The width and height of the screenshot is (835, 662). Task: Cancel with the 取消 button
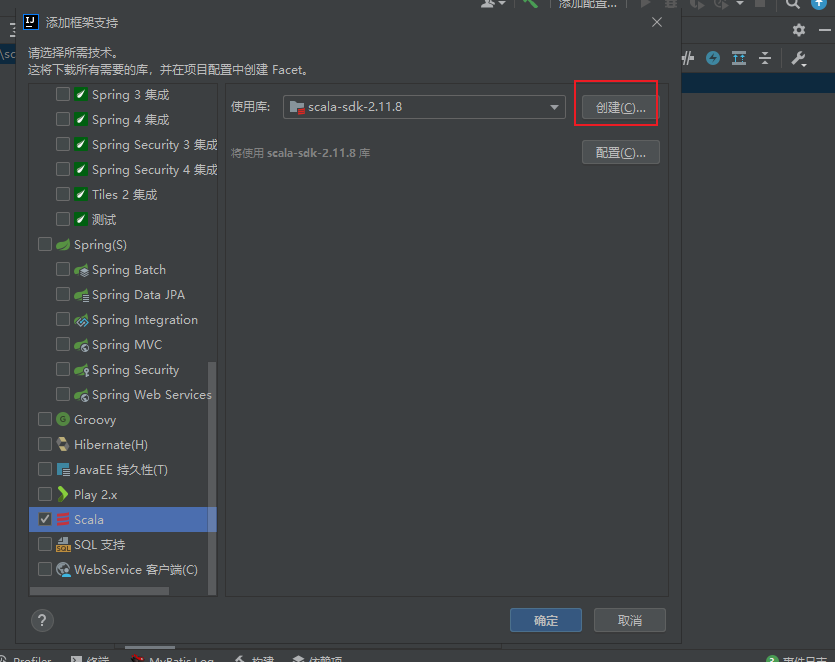(629, 620)
